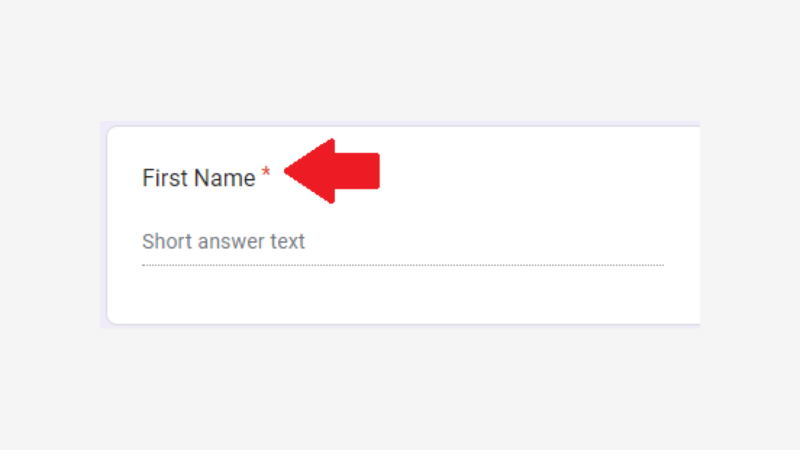Click the question card's left border edge
The height and width of the screenshot is (450, 800).
pyautogui.click(x=107, y=225)
